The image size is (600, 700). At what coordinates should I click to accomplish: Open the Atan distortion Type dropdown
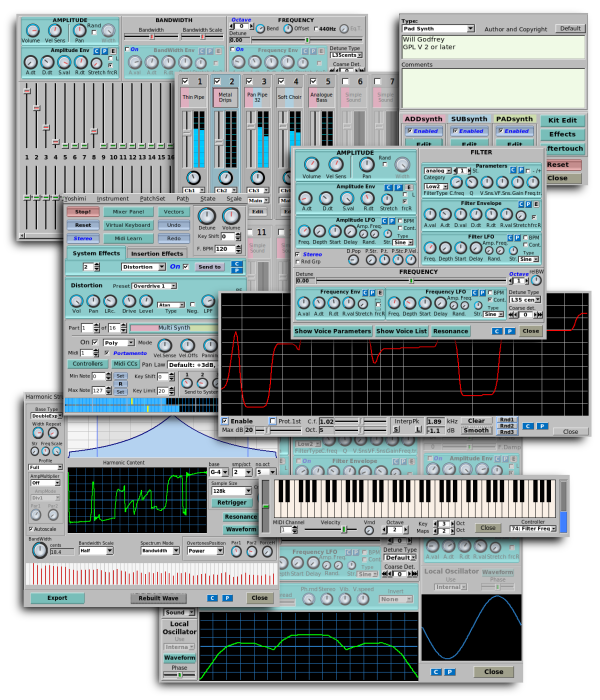pyautogui.click(x=171, y=304)
